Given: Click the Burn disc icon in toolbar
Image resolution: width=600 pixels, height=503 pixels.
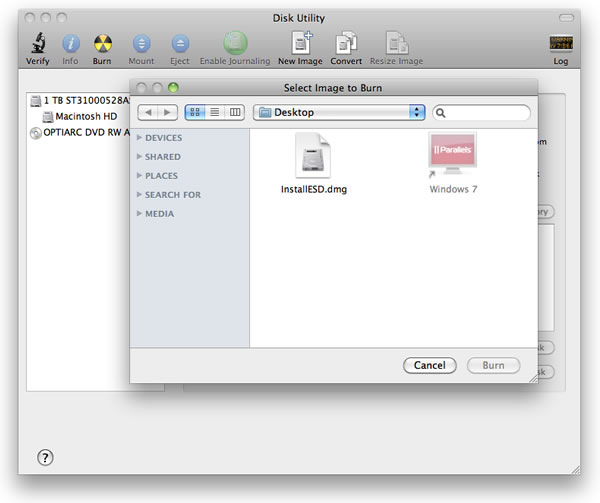Looking at the screenshot, I should tap(102, 44).
